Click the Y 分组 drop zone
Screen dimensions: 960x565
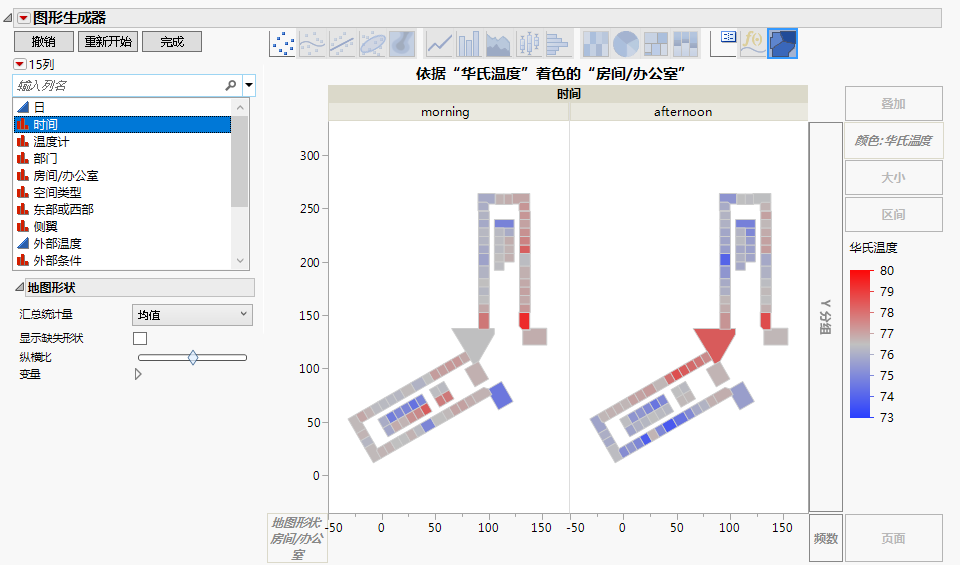point(826,317)
